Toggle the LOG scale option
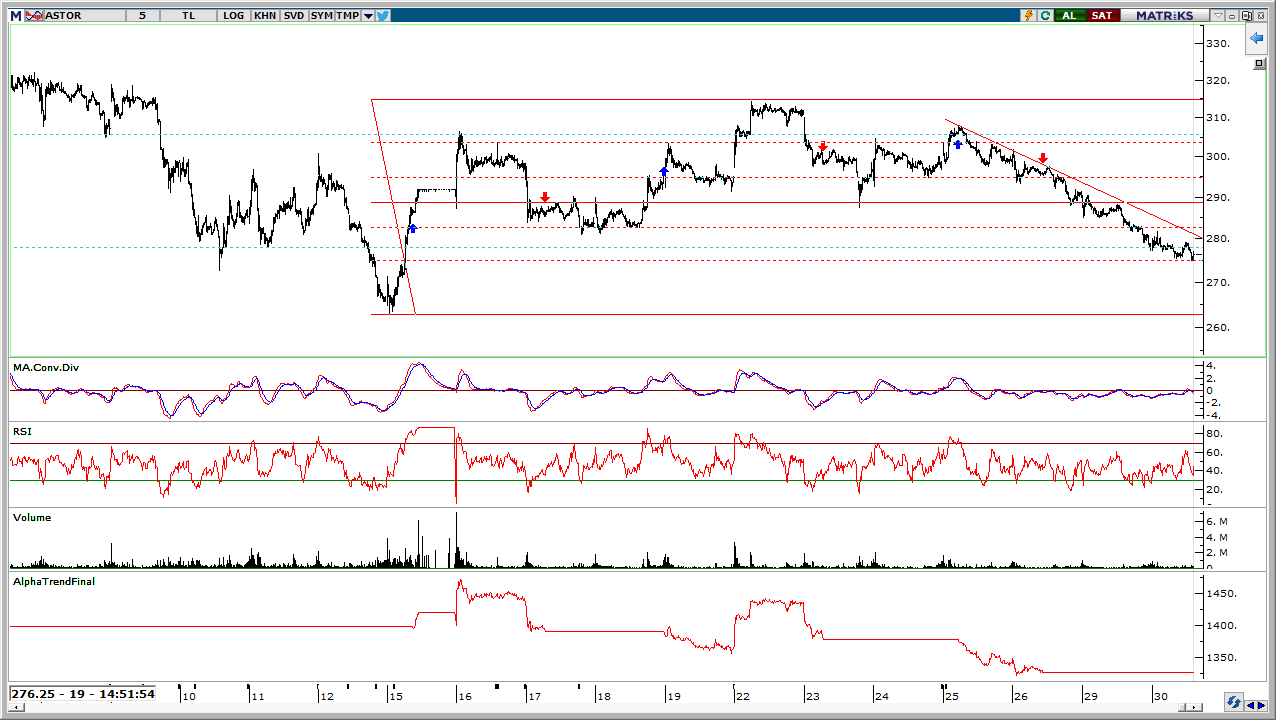This screenshot has width=1276, height=720. (x=233, y=15)
